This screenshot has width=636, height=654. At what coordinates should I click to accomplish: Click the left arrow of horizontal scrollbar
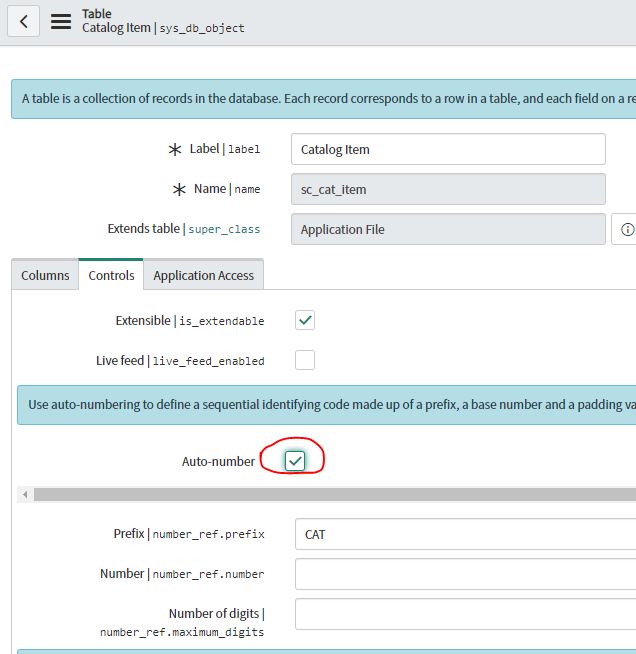click(x=25, y=495)
